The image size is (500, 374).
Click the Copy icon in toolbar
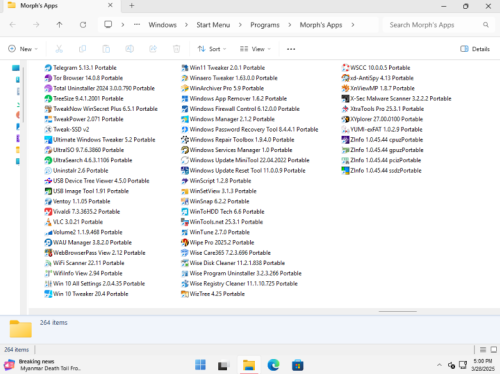coord(82,49)
